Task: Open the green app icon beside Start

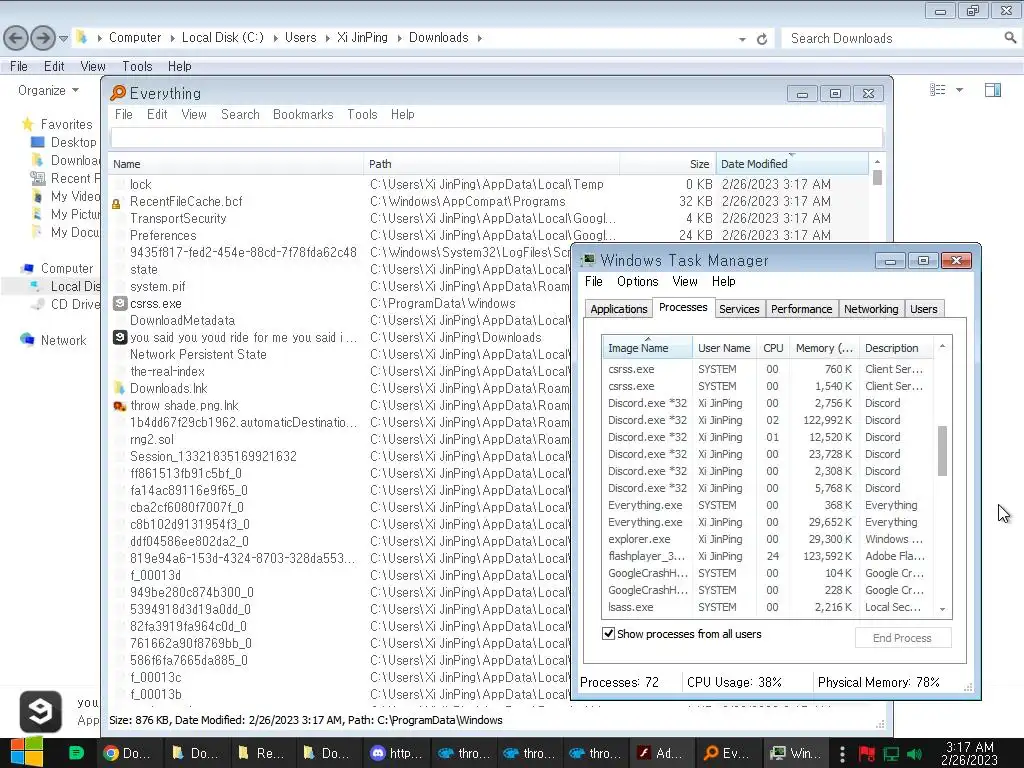Action: pos(76,753)
